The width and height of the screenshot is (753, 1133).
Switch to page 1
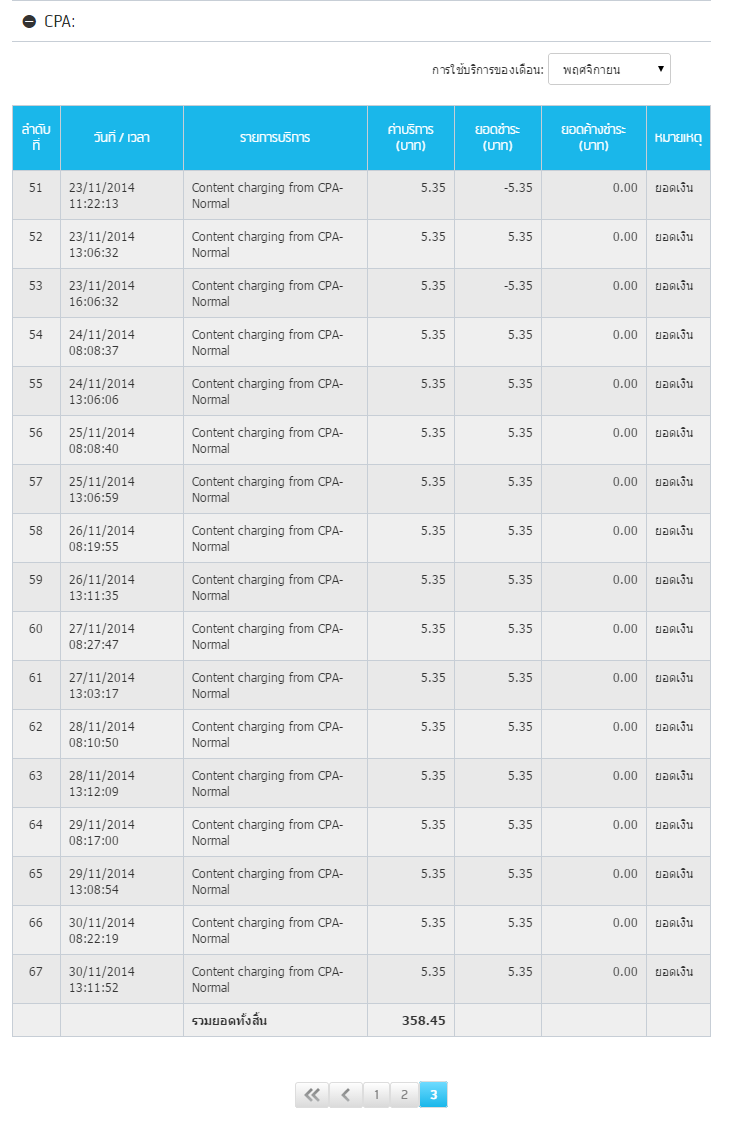coord(376,1095)
